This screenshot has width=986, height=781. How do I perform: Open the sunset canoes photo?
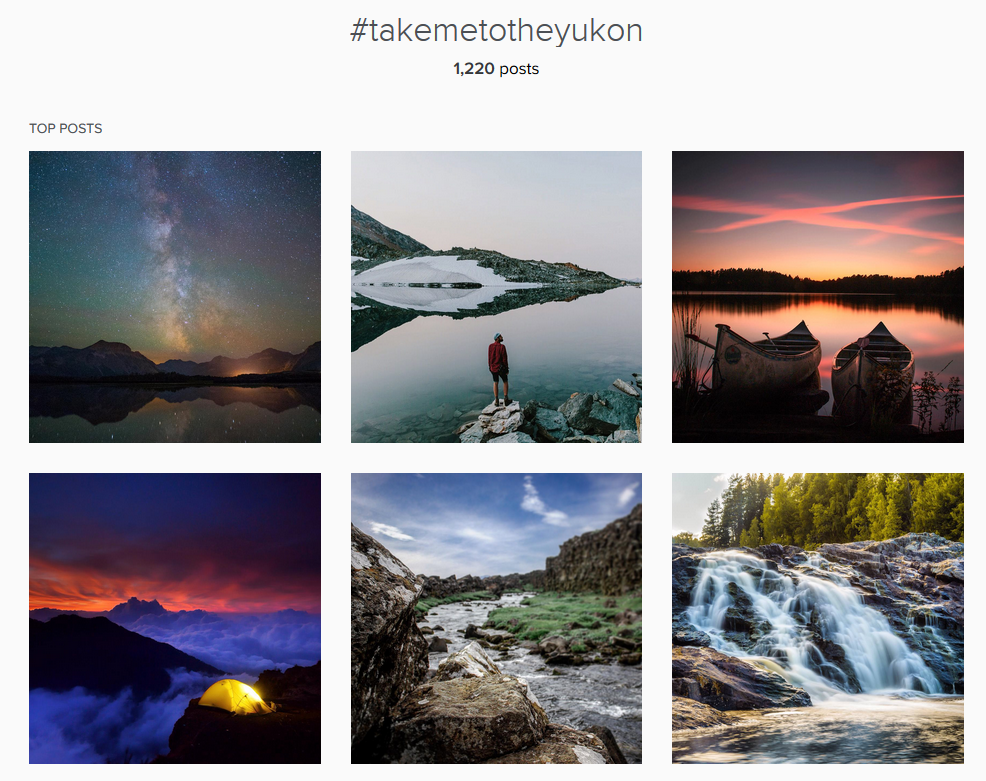pos(817,297)
